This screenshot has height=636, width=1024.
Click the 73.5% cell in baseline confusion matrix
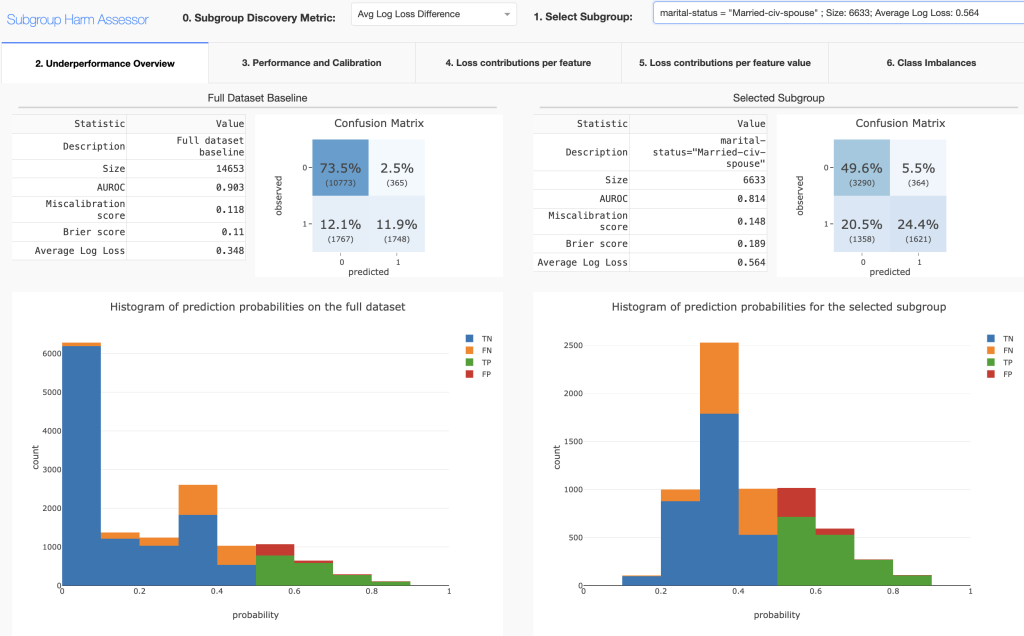[340, 168]
